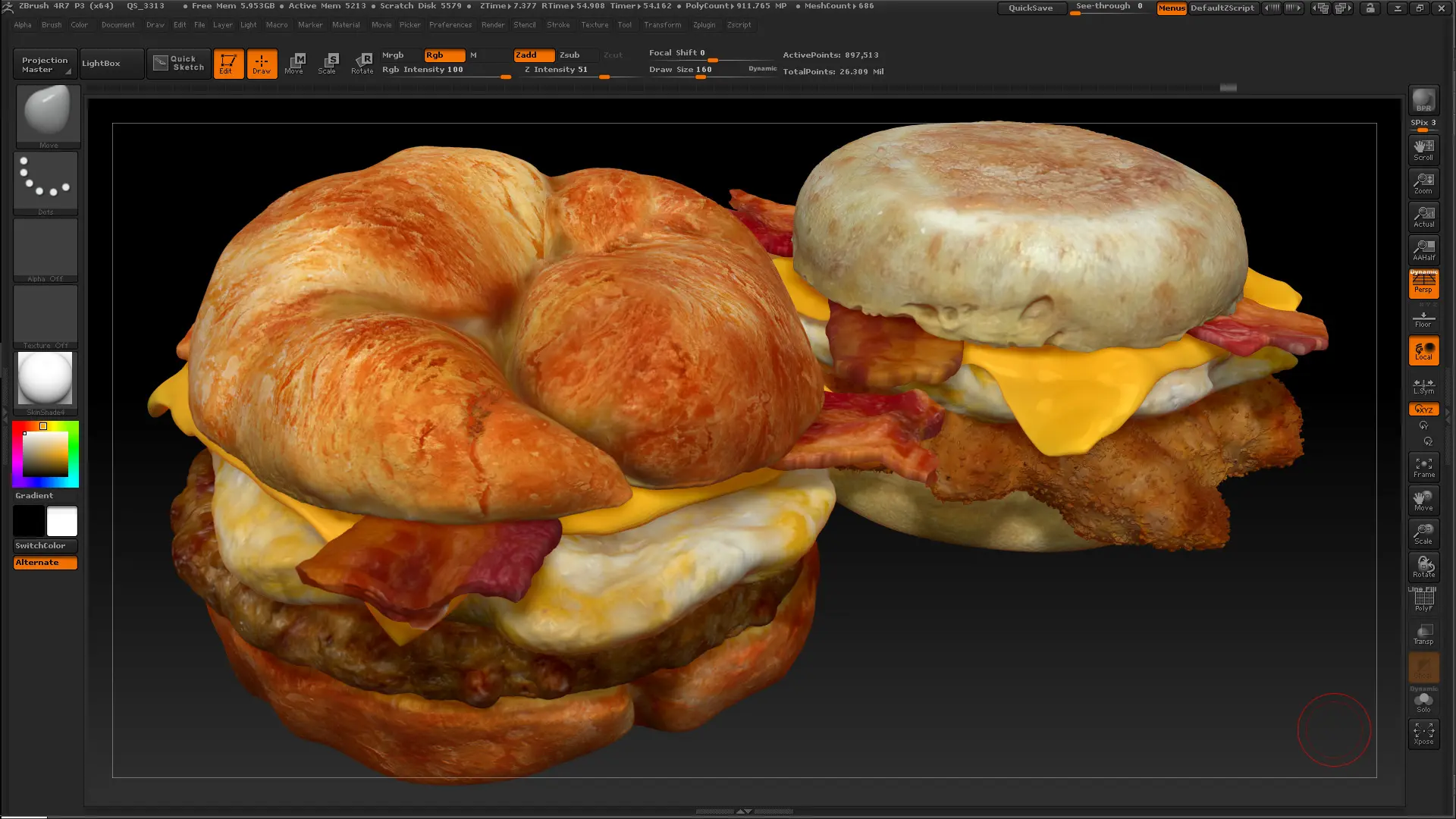Viewport: 1456px width, 819px height.
Task: Click the Zoom canvas icon
Action: (1423, 184)
